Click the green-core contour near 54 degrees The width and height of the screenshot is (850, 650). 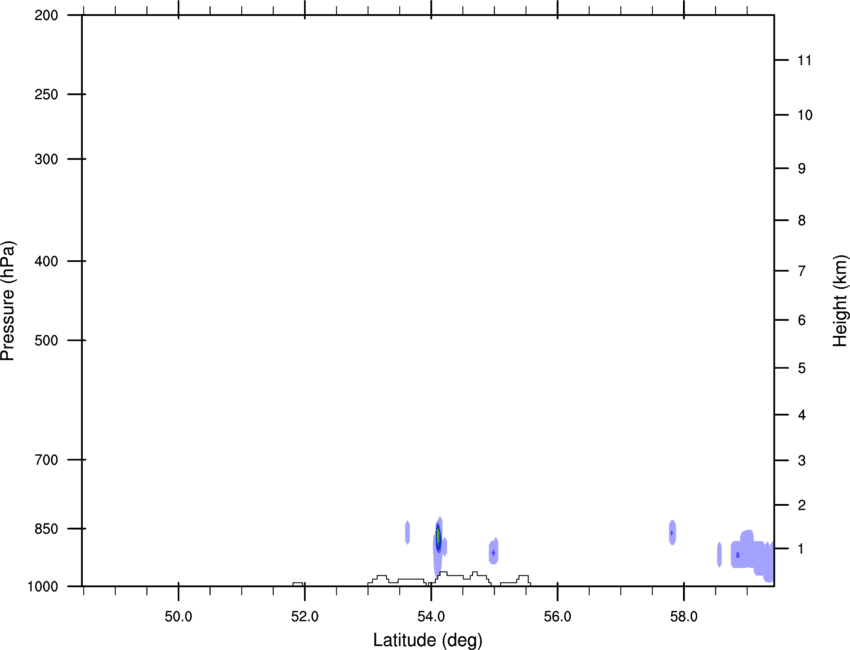click(438, 537)
